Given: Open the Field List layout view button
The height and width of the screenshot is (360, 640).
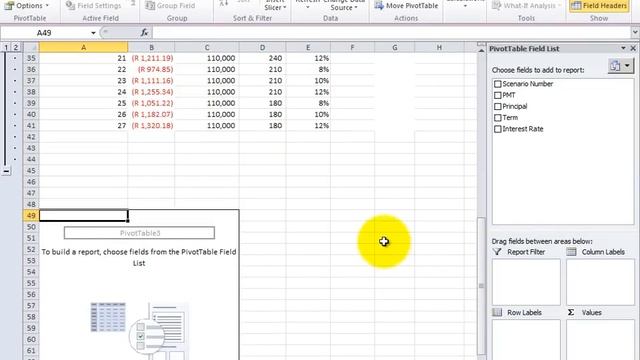Looking at the screenshot, I should click(620, 65).
